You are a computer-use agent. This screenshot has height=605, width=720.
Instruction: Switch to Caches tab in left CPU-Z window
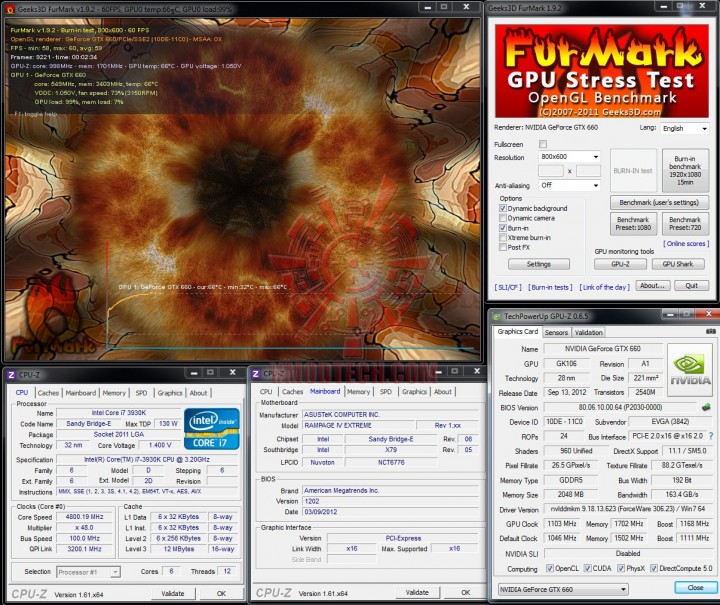[x=48, y=393]
